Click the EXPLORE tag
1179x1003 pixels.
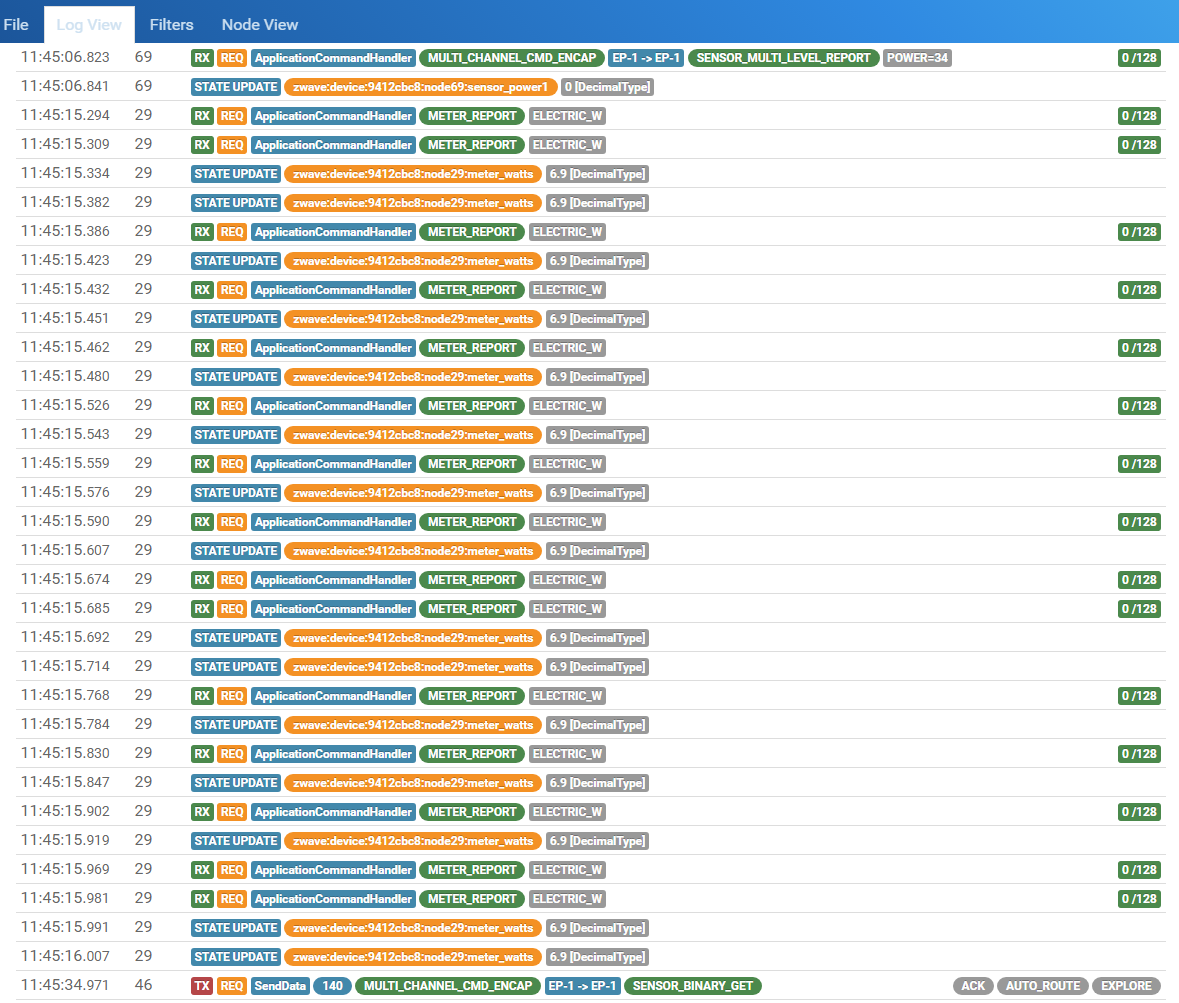point(1126,986)
